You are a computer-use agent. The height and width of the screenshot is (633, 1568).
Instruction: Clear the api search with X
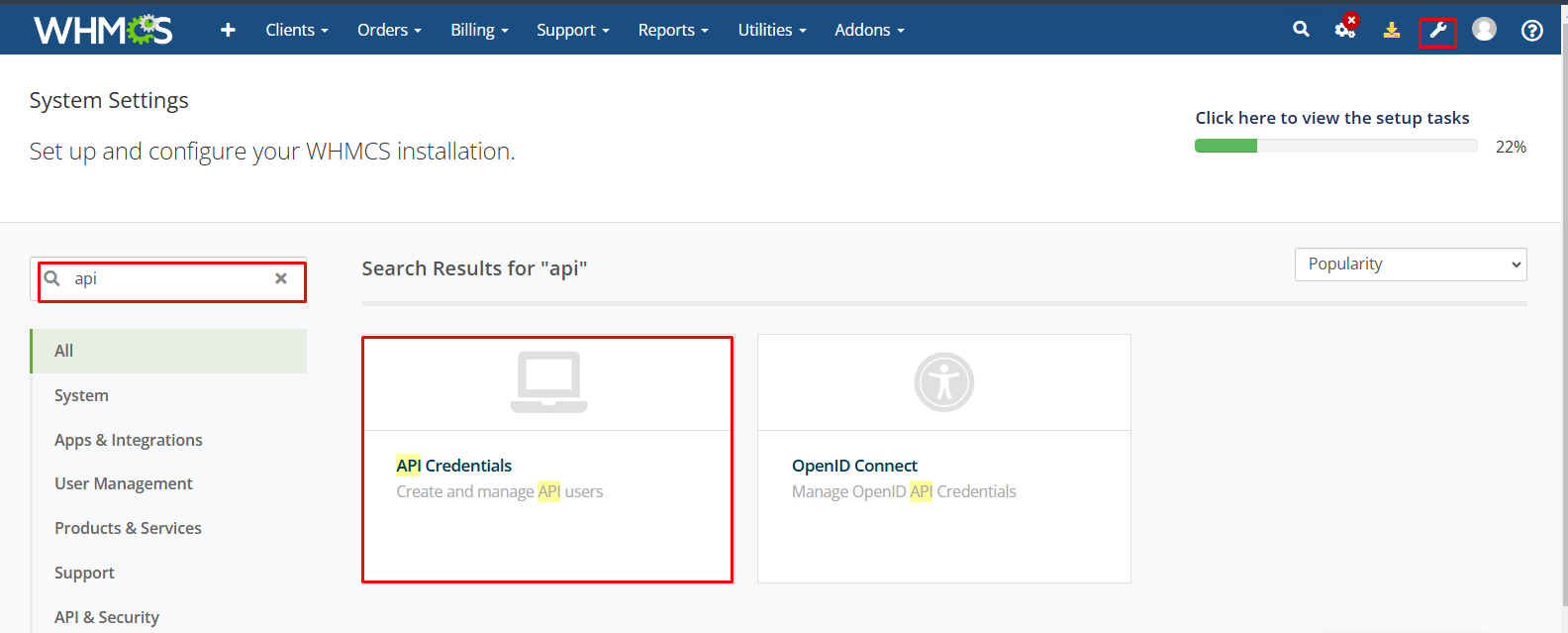tap(281, 278)
